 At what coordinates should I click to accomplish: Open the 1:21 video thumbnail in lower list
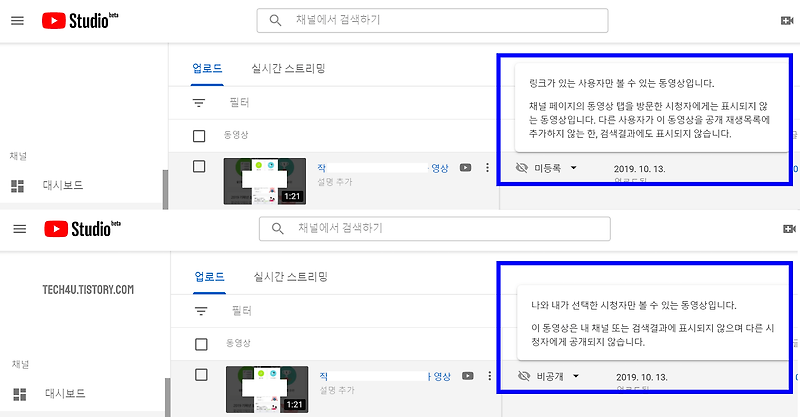[x=267, y=389]
